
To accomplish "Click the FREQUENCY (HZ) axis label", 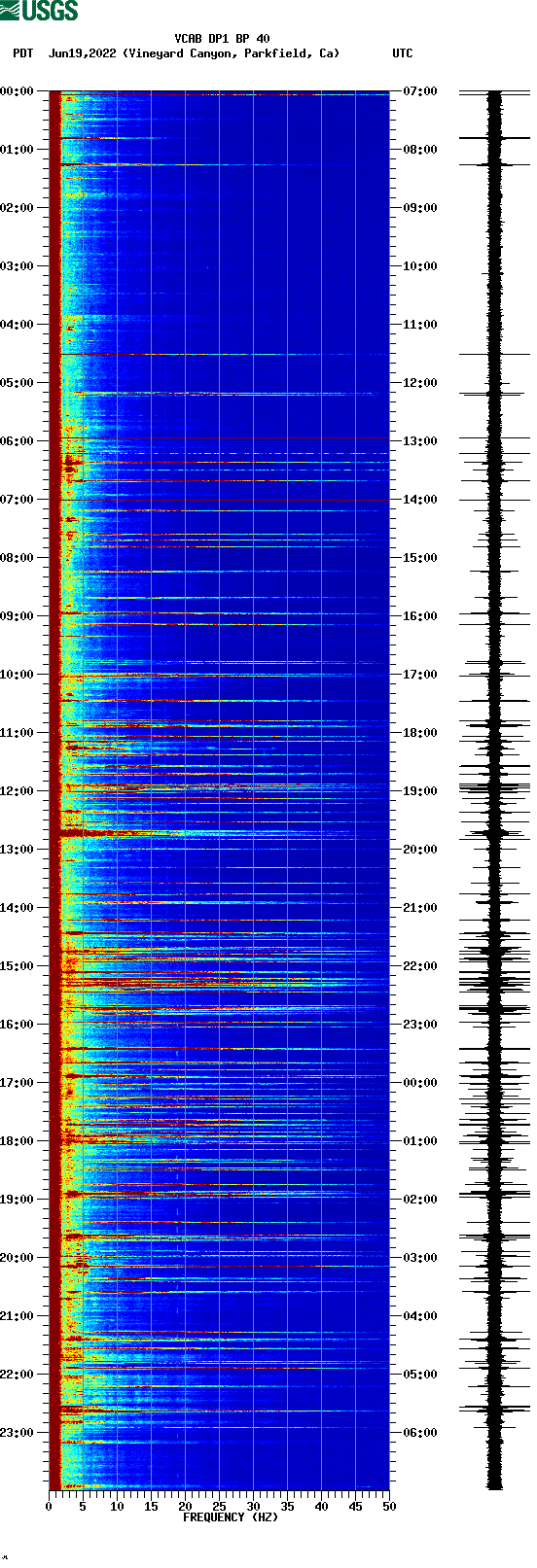I will (x=231, y=1517).
